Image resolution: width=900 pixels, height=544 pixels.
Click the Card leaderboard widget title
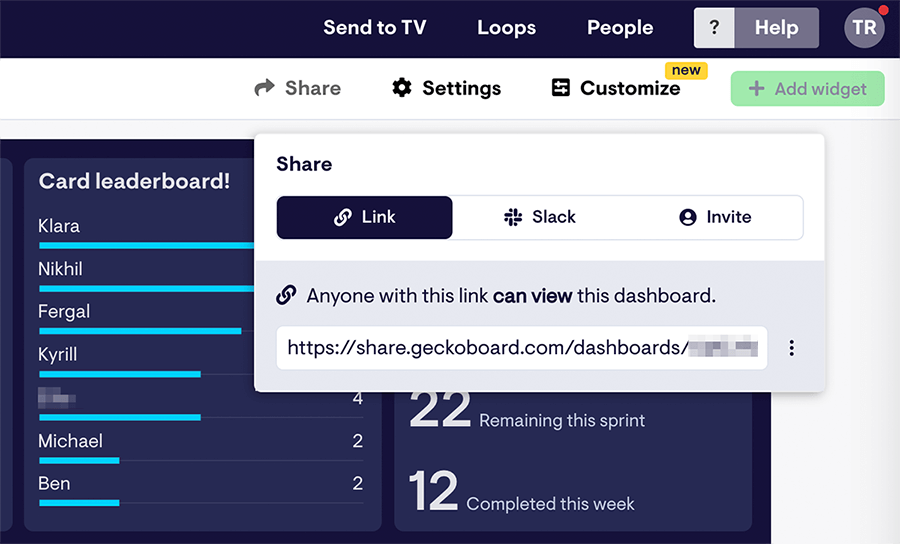click(134, 181)
